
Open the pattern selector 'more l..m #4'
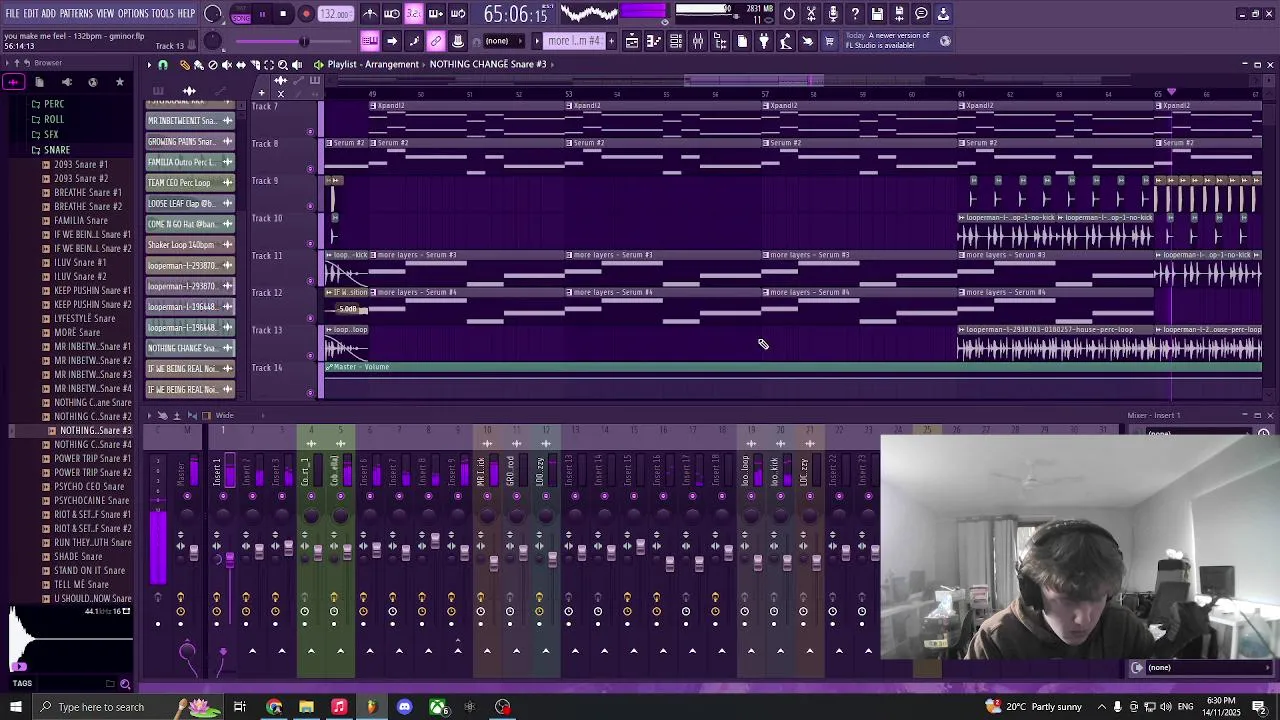[x=573, y=41]
